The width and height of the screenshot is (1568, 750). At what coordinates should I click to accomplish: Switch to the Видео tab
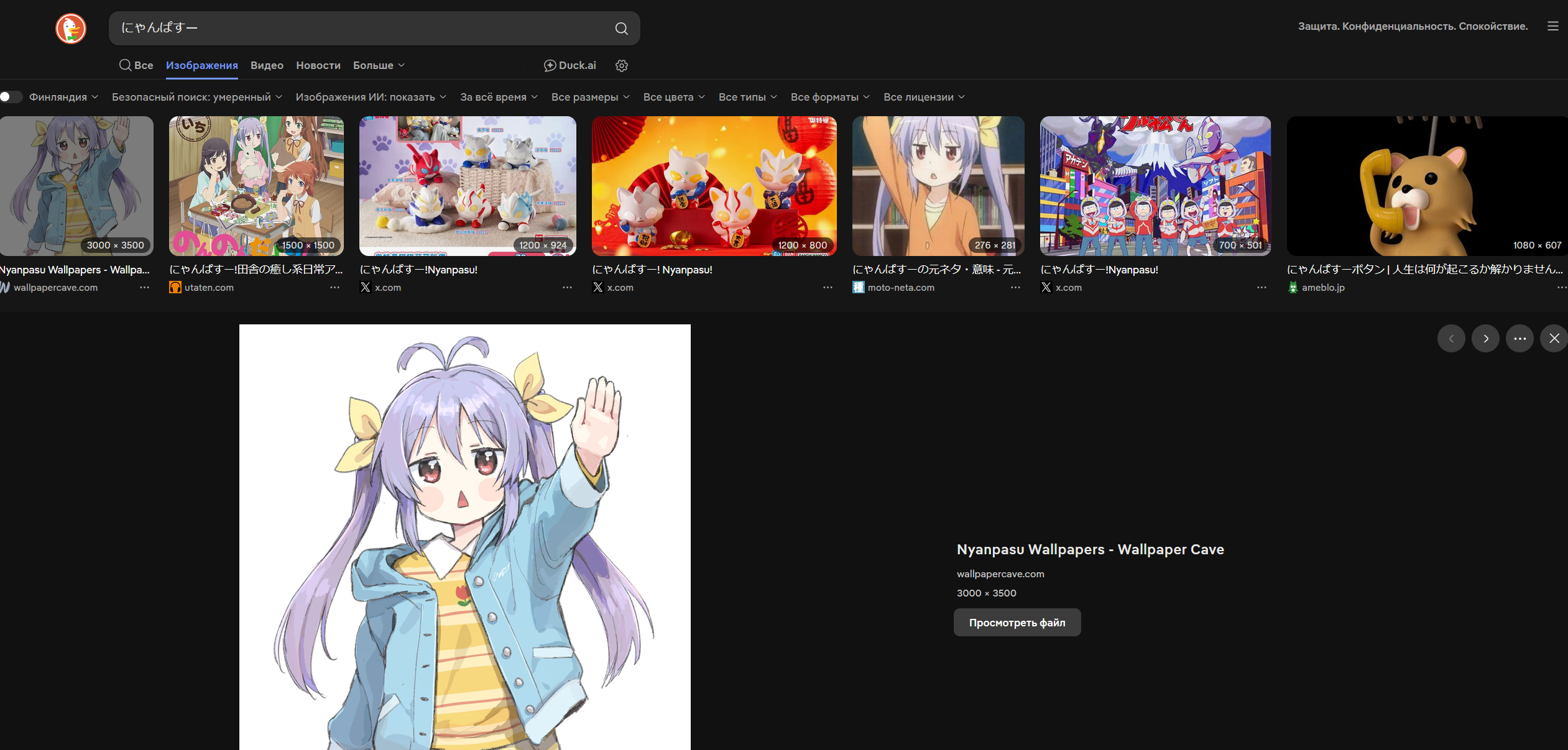point(267,65)
